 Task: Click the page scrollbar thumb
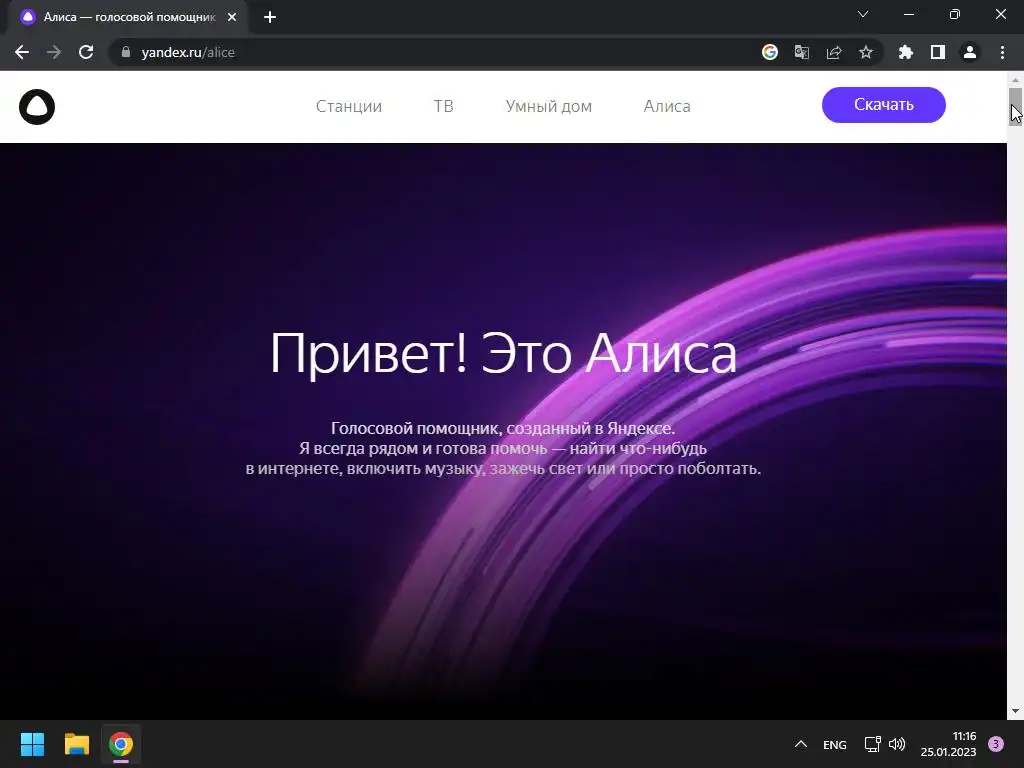(1015, 106)
